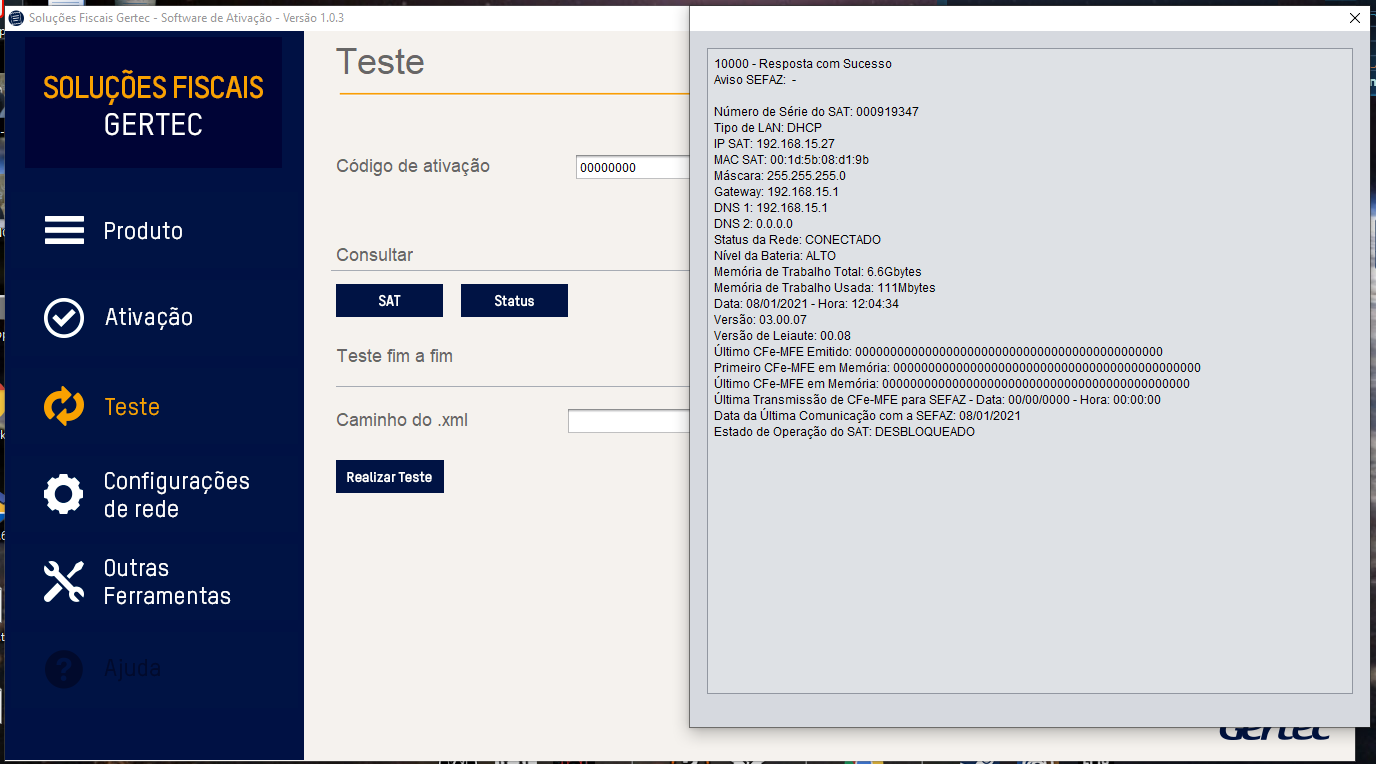Select the Nível da Bateria ALTO line
Screen dimensions: 1376x764
pos(775,256)
